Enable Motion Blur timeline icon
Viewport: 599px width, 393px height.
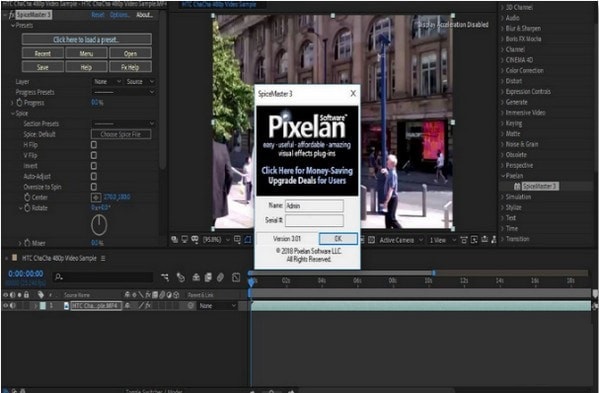coord(220,277)
